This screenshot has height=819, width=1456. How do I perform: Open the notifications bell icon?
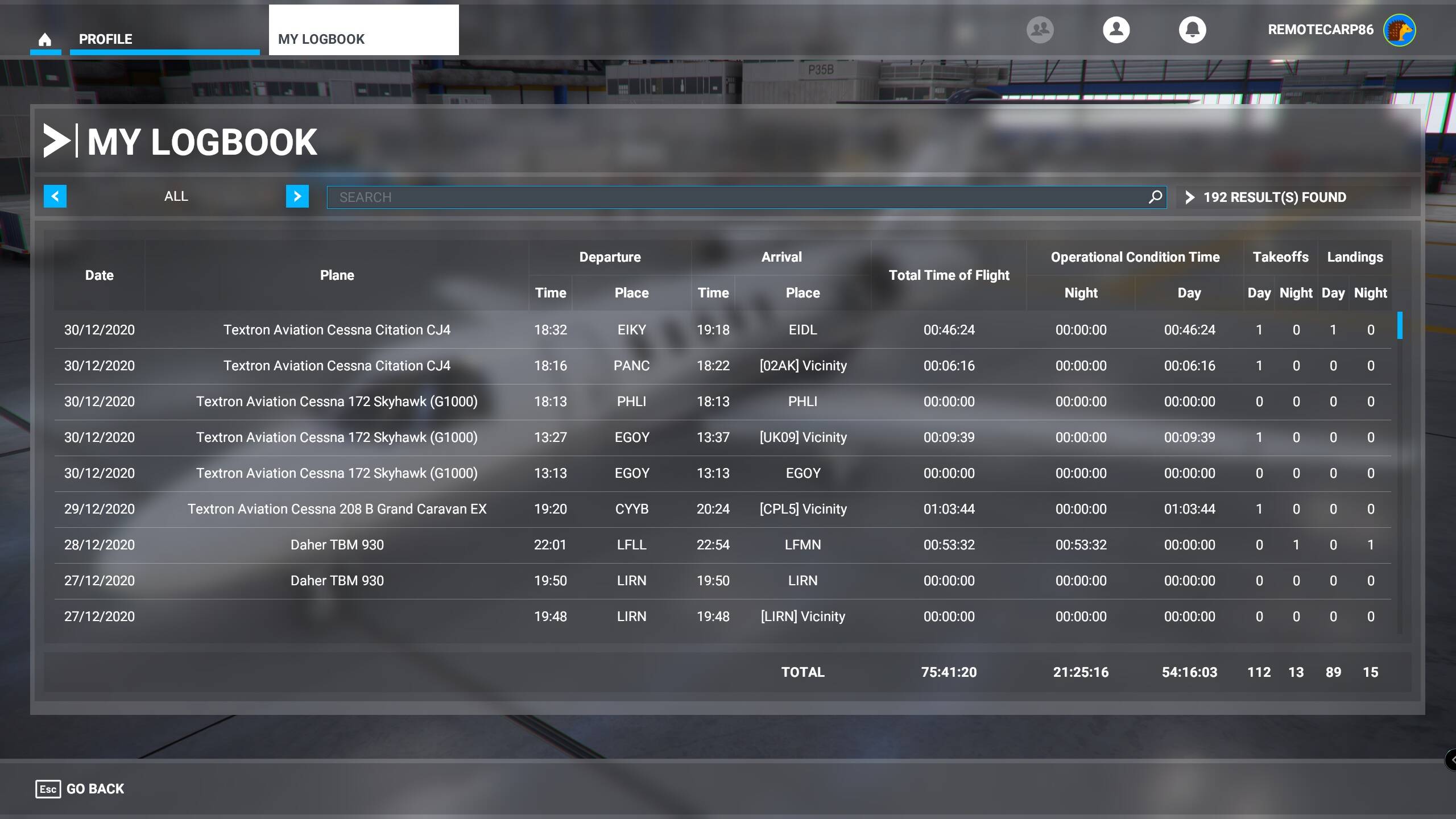tap(1192, 30)
